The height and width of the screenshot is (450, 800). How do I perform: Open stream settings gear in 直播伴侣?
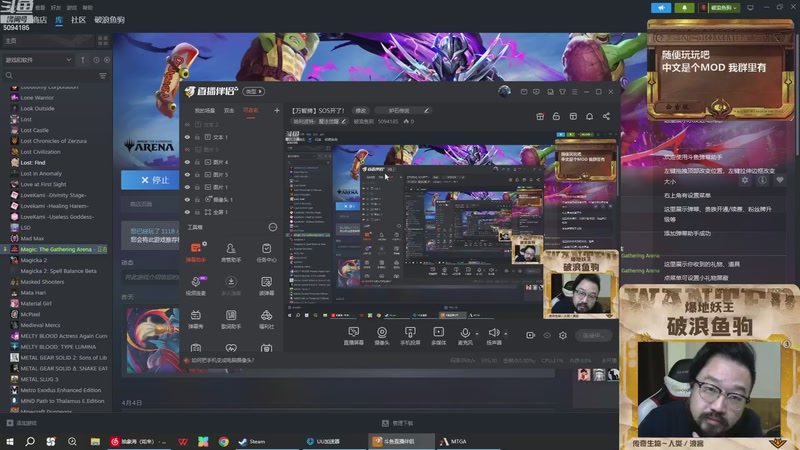[563, 335]
